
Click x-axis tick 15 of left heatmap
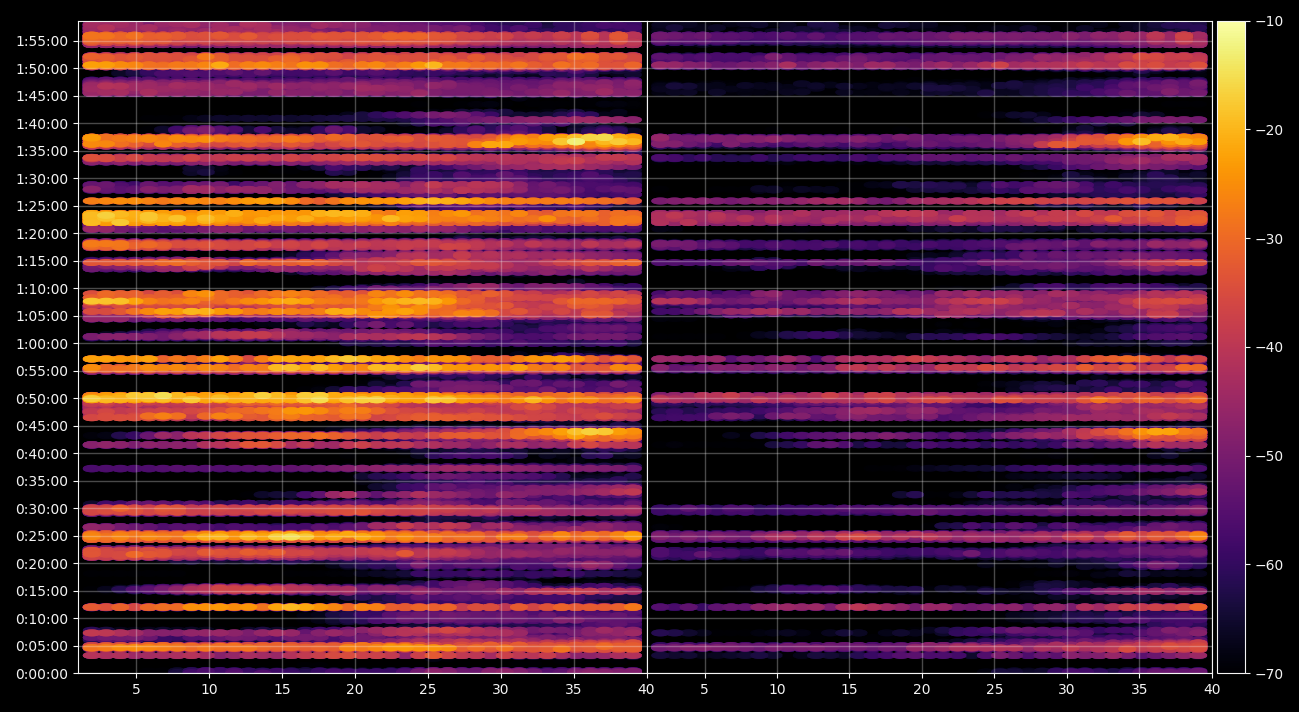282,689
